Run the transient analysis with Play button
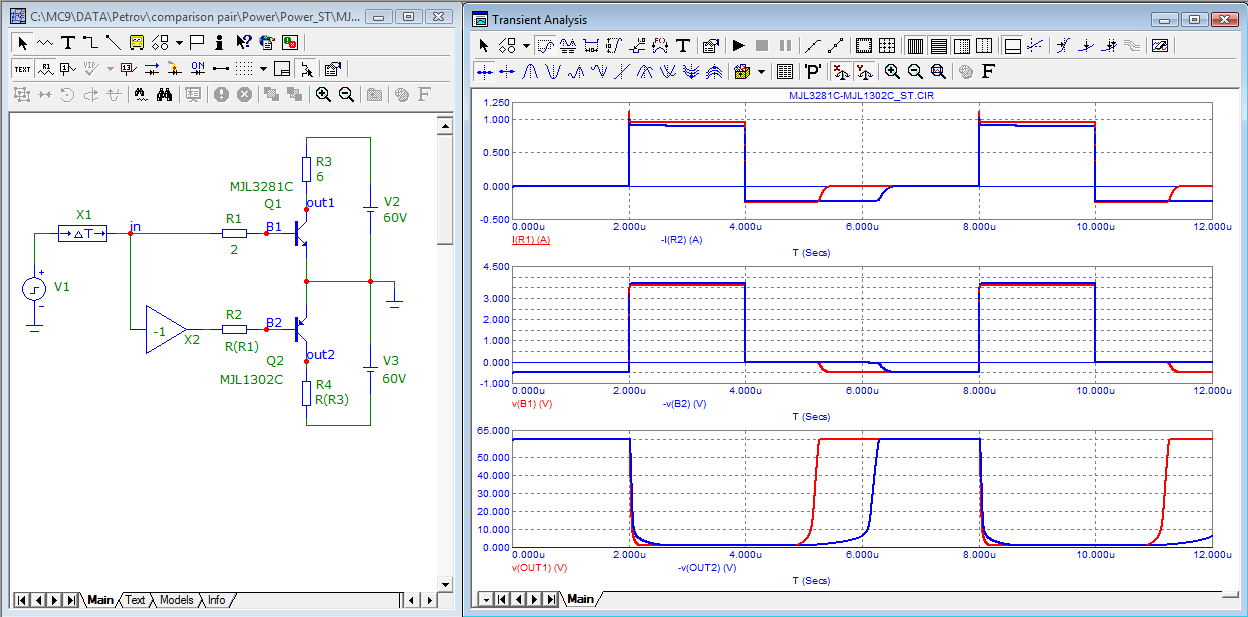This screenshot has width=1248, height=617. [738, 46]
